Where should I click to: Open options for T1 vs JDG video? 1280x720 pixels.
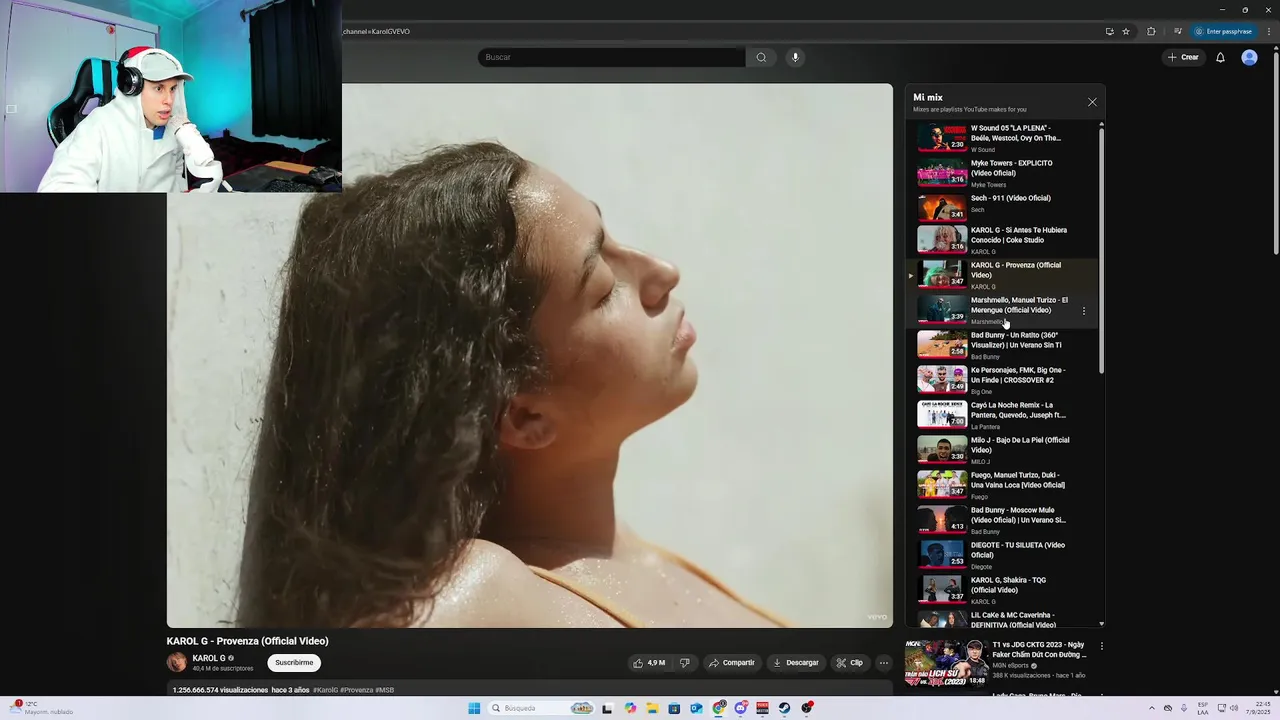(x=1101, y=647)
